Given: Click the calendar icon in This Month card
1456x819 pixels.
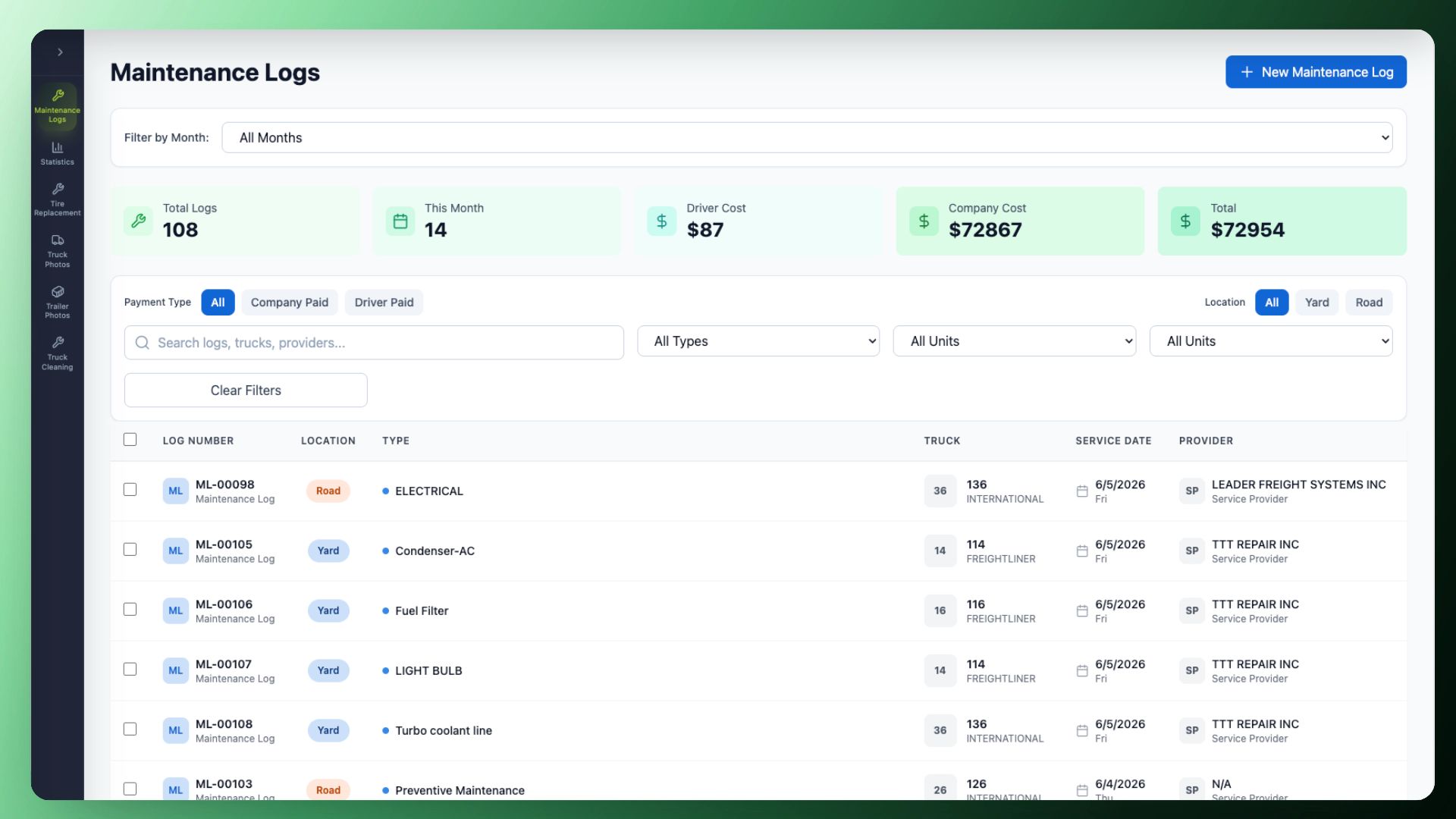Looking at the screenshot, I should point(400,221).
